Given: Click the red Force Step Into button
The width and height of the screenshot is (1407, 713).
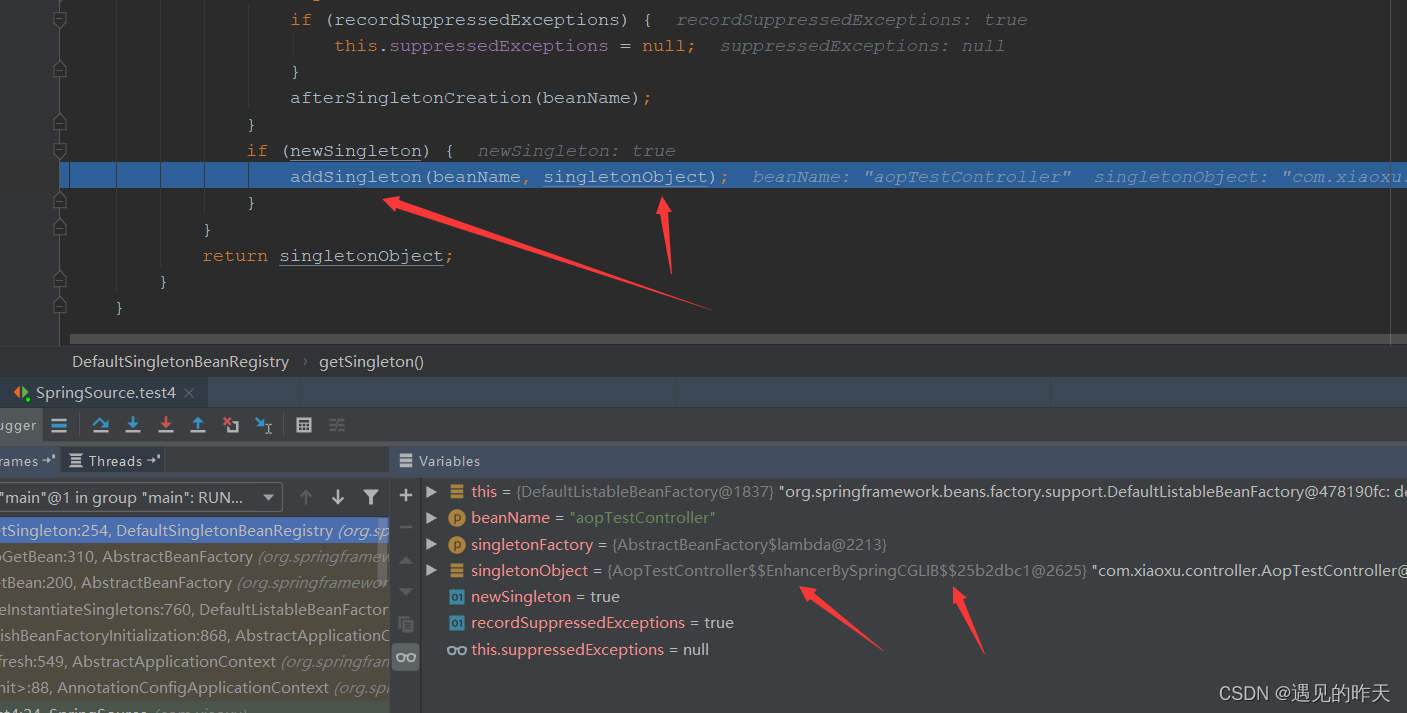Looking at the screenshot, I should click(166, 425).
